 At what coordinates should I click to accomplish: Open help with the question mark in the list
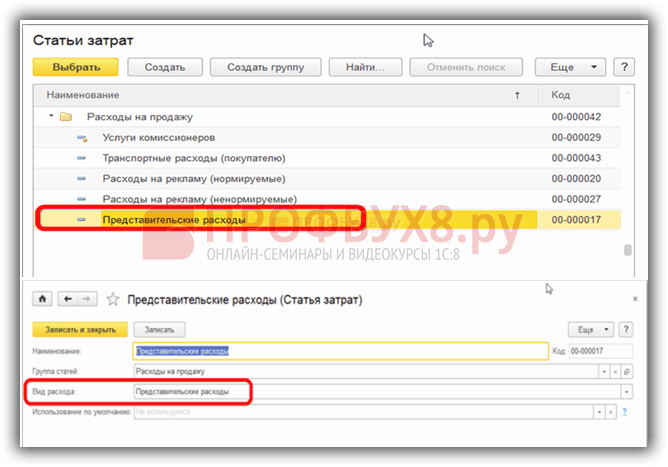[x=625, y=67]
